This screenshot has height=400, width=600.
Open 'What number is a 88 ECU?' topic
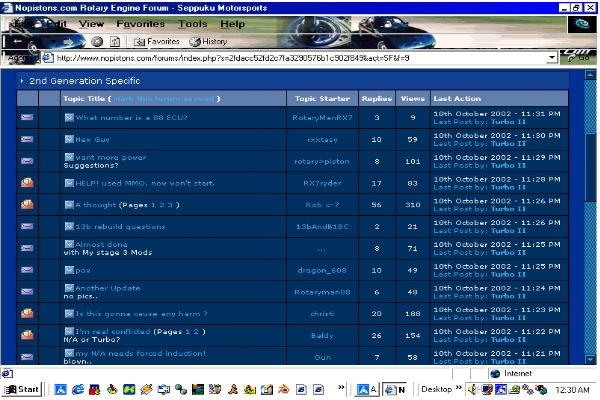[x=131, y=117]
